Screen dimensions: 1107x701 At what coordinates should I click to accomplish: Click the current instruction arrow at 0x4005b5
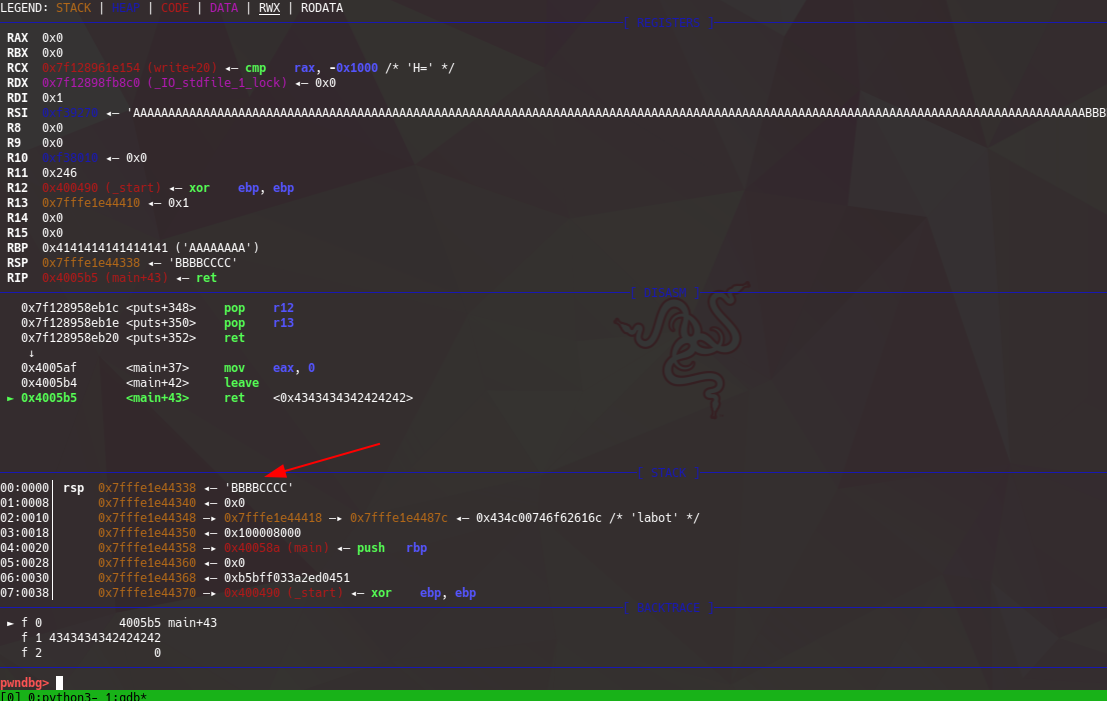[11, 398]
